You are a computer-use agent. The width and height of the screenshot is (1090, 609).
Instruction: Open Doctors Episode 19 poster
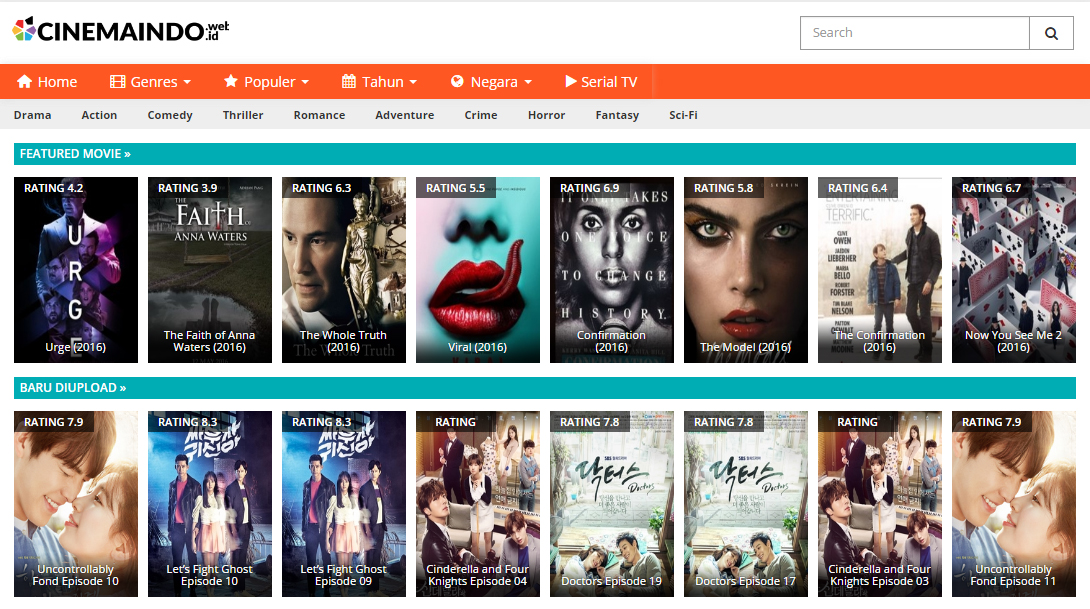[612, 504]
